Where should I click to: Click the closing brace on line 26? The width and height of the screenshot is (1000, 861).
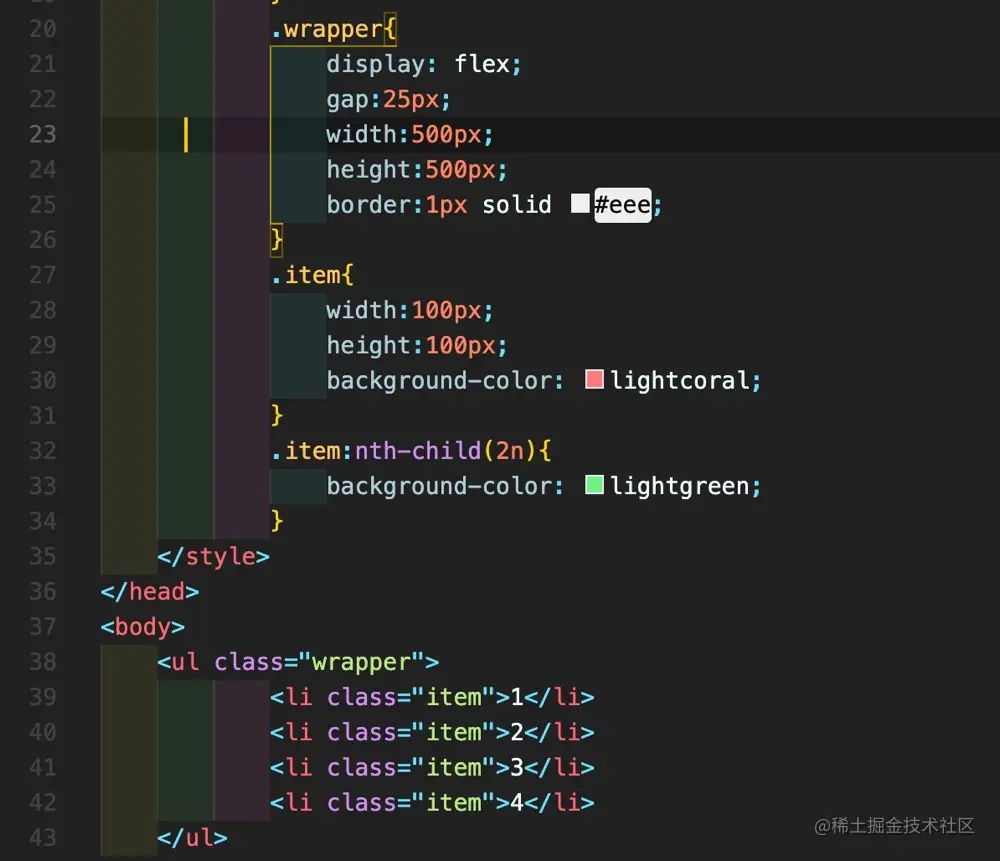(277, 240)
